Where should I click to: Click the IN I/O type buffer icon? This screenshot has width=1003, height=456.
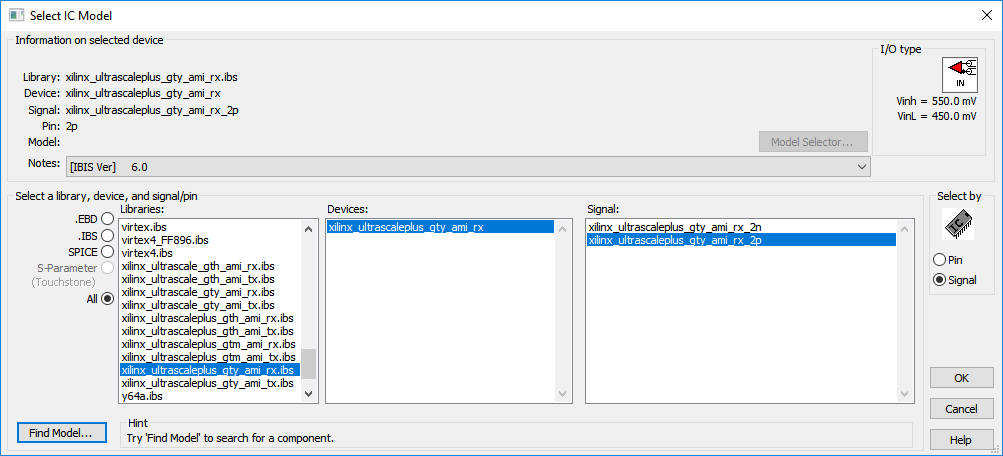click(x=960, y=73)
